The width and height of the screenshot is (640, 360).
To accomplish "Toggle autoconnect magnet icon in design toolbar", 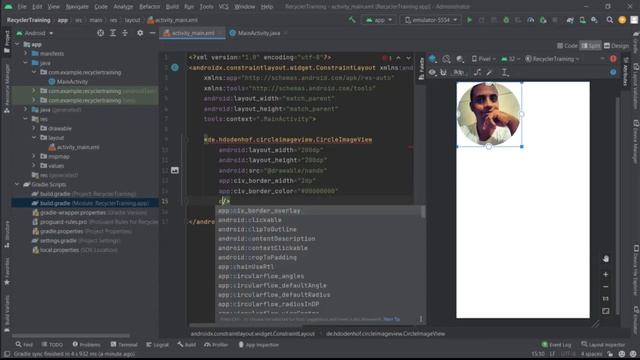I will [443, 72].
